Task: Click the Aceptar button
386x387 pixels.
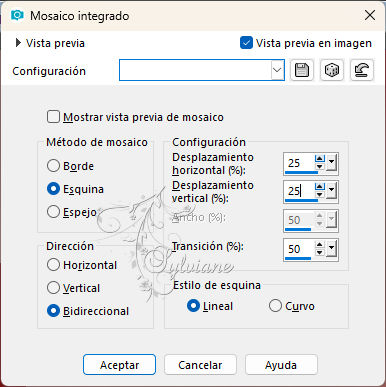Action: pyautogui.click(x=119, y=365)
